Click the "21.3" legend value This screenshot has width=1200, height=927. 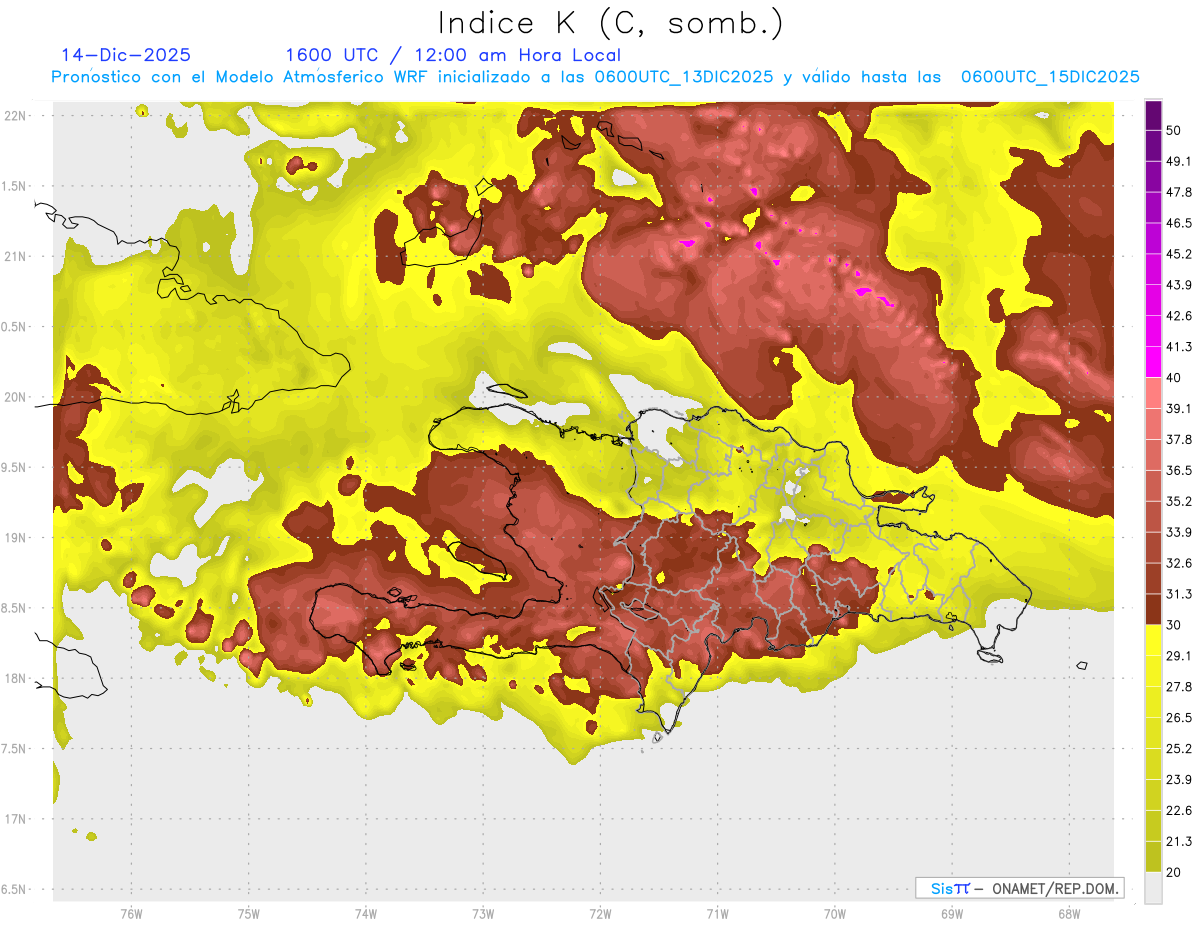[x=1179, y=841]
